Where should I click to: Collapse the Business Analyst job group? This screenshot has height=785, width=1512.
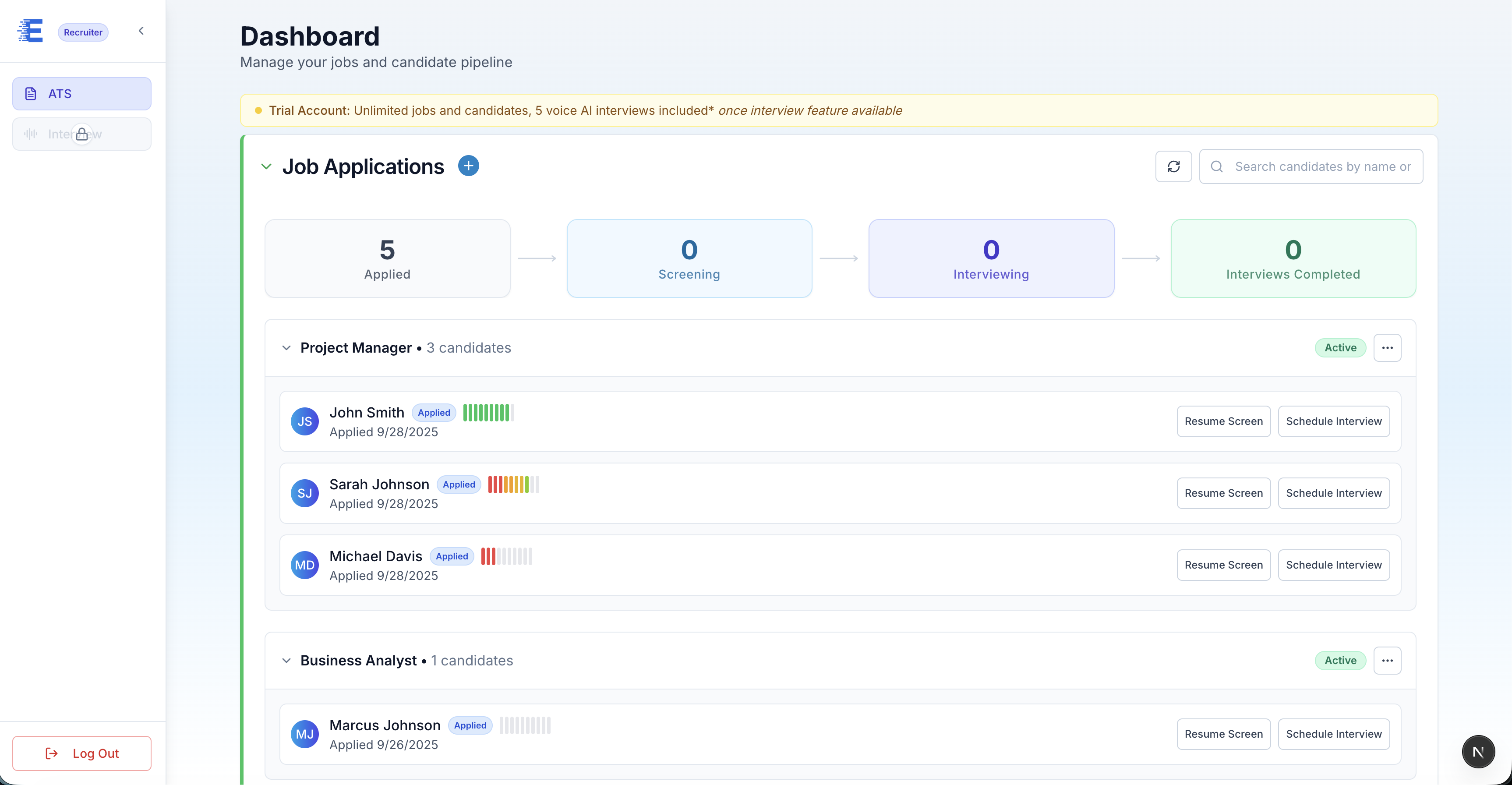click(286, 661)
